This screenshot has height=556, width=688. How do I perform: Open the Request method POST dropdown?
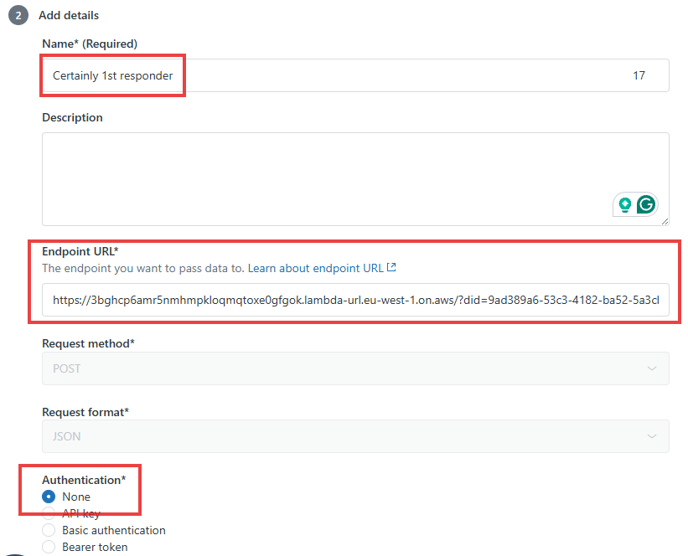point(355,368)
